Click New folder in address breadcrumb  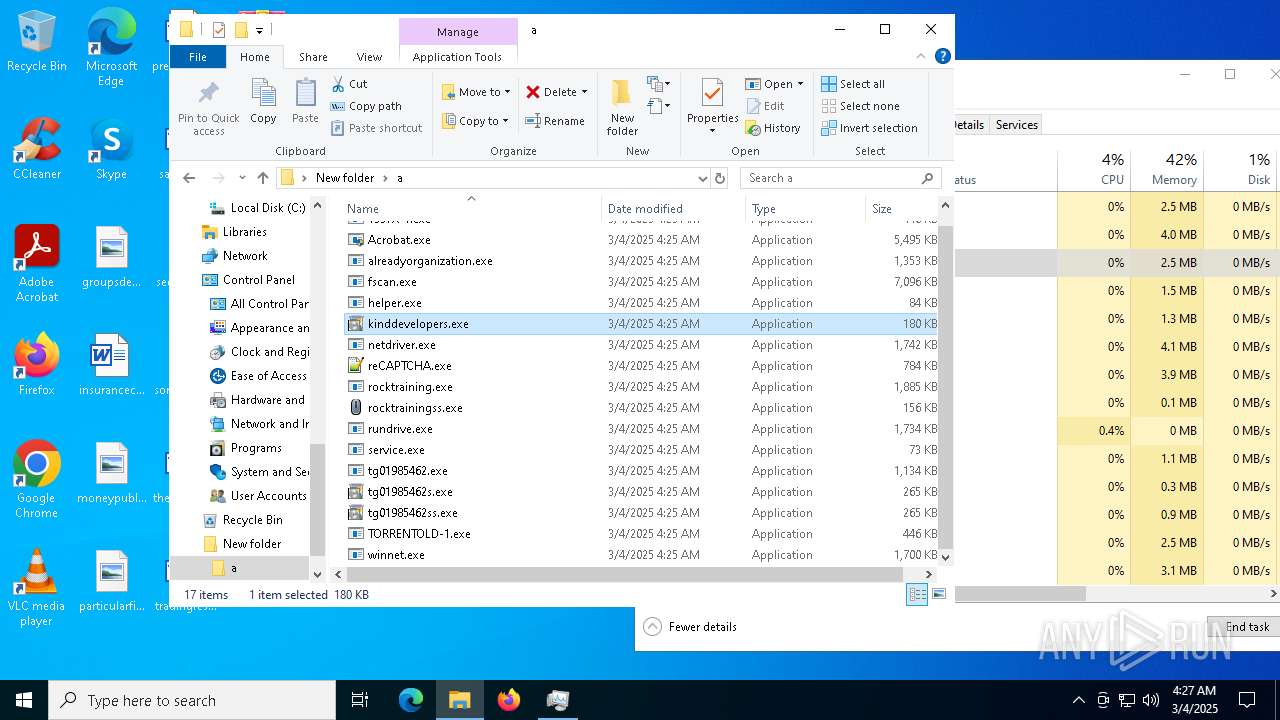click(345, 178)
